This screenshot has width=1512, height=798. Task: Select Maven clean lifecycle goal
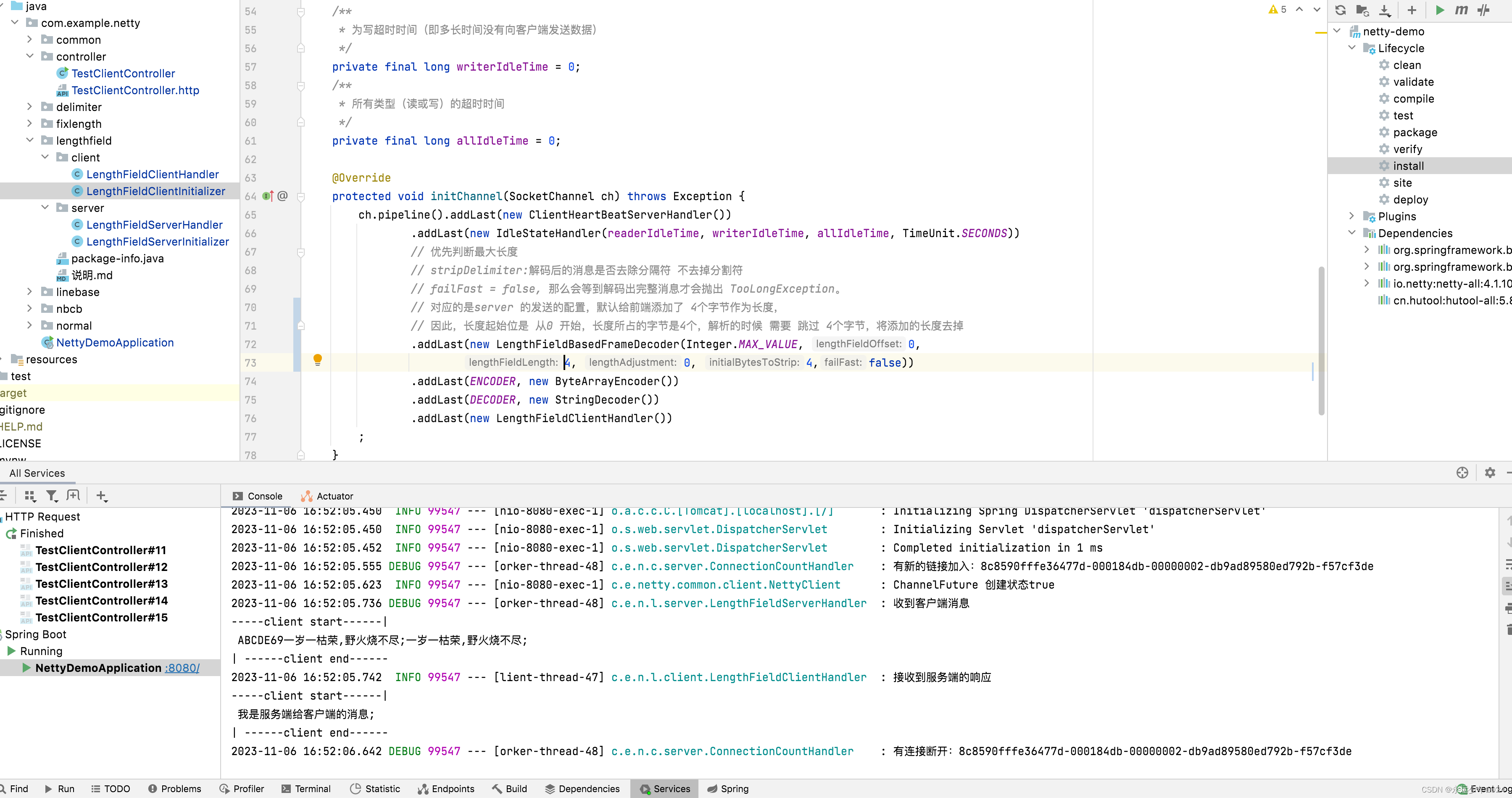[x=1407, y=65]
